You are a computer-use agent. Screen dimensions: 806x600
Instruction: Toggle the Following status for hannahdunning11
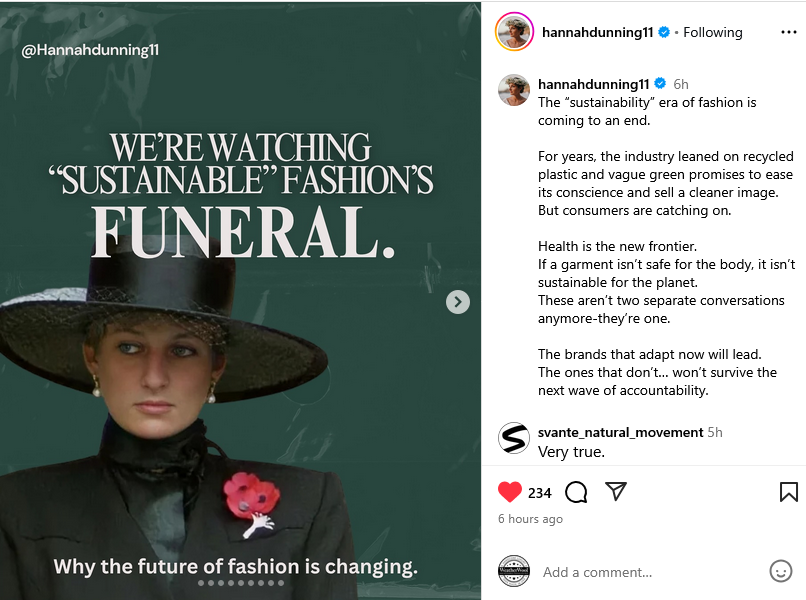[x=712, y=32]
